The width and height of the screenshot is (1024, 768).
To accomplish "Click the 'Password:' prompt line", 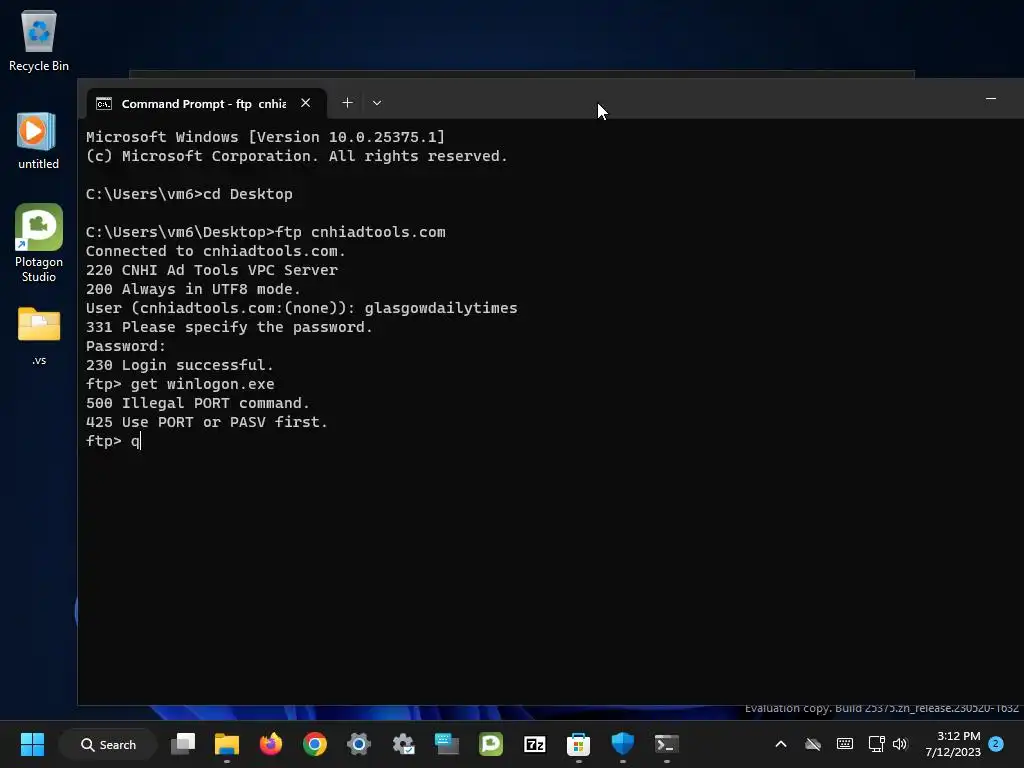I will (126, 346).
